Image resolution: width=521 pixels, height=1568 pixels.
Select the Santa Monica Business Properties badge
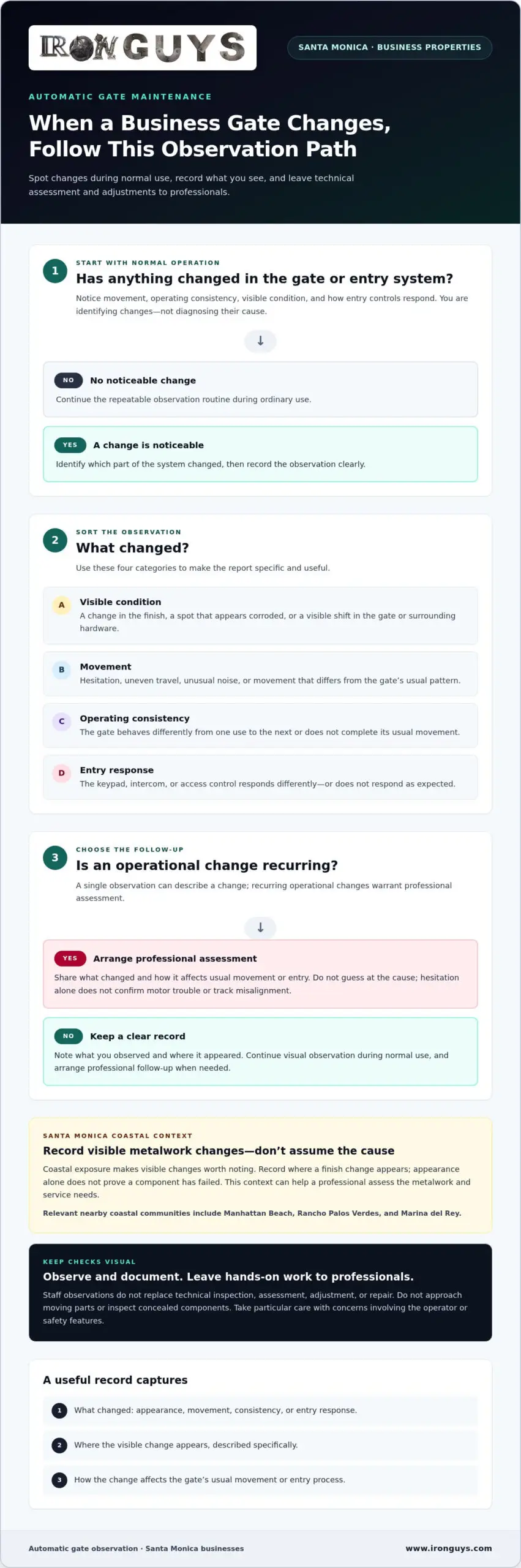click(389, 47)
